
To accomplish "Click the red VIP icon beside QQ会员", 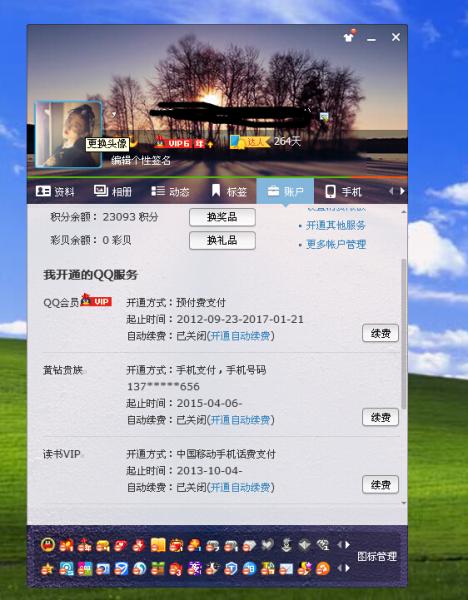I will point(96,301).
